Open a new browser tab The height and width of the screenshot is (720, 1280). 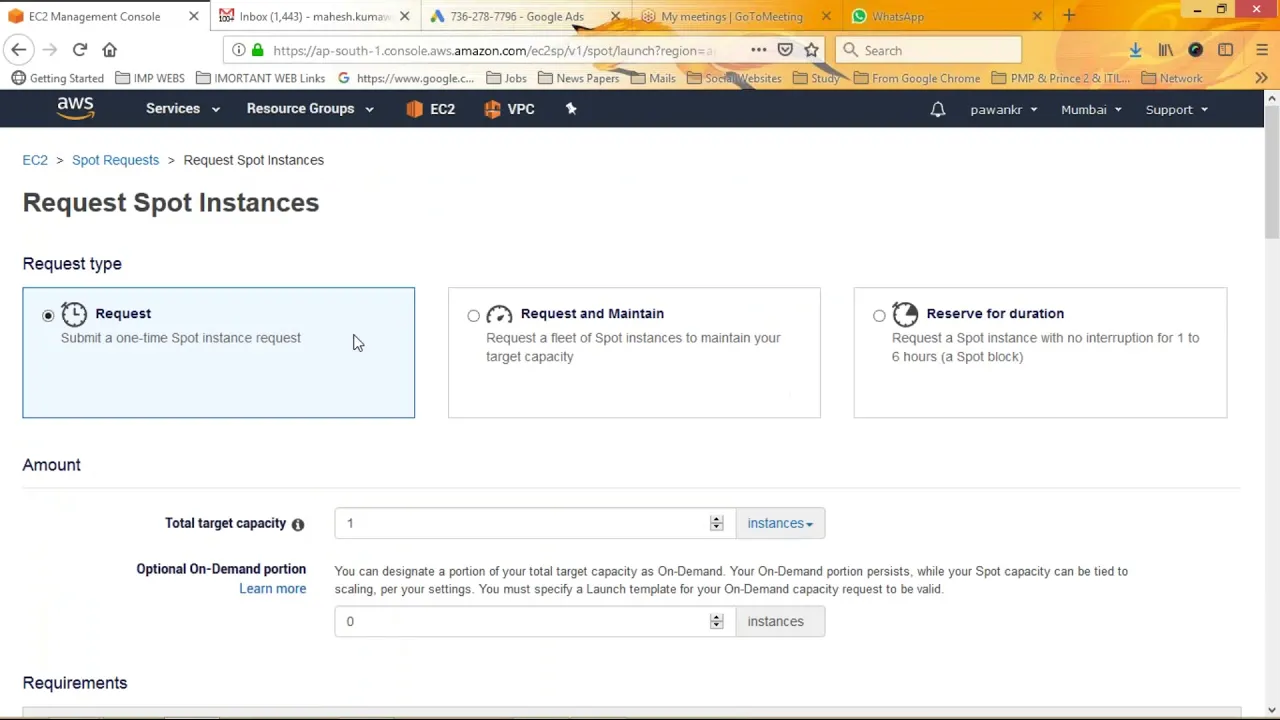click(1069, 16)
